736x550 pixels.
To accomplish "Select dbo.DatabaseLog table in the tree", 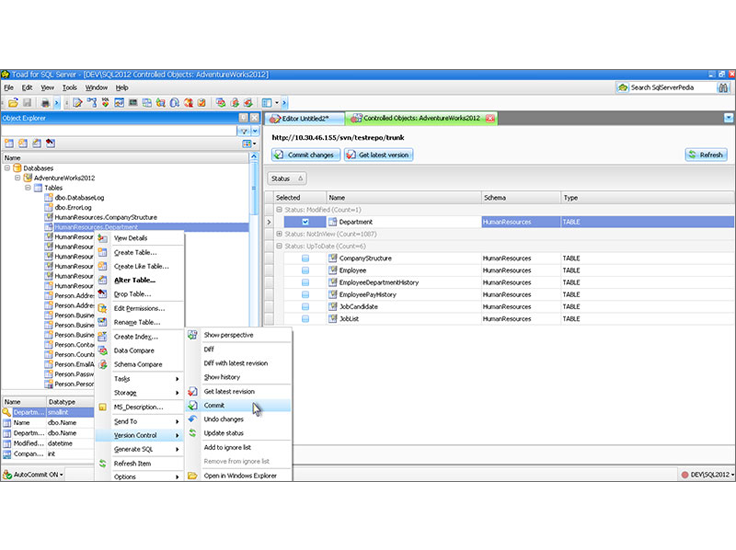I will (x=79, y=198).
